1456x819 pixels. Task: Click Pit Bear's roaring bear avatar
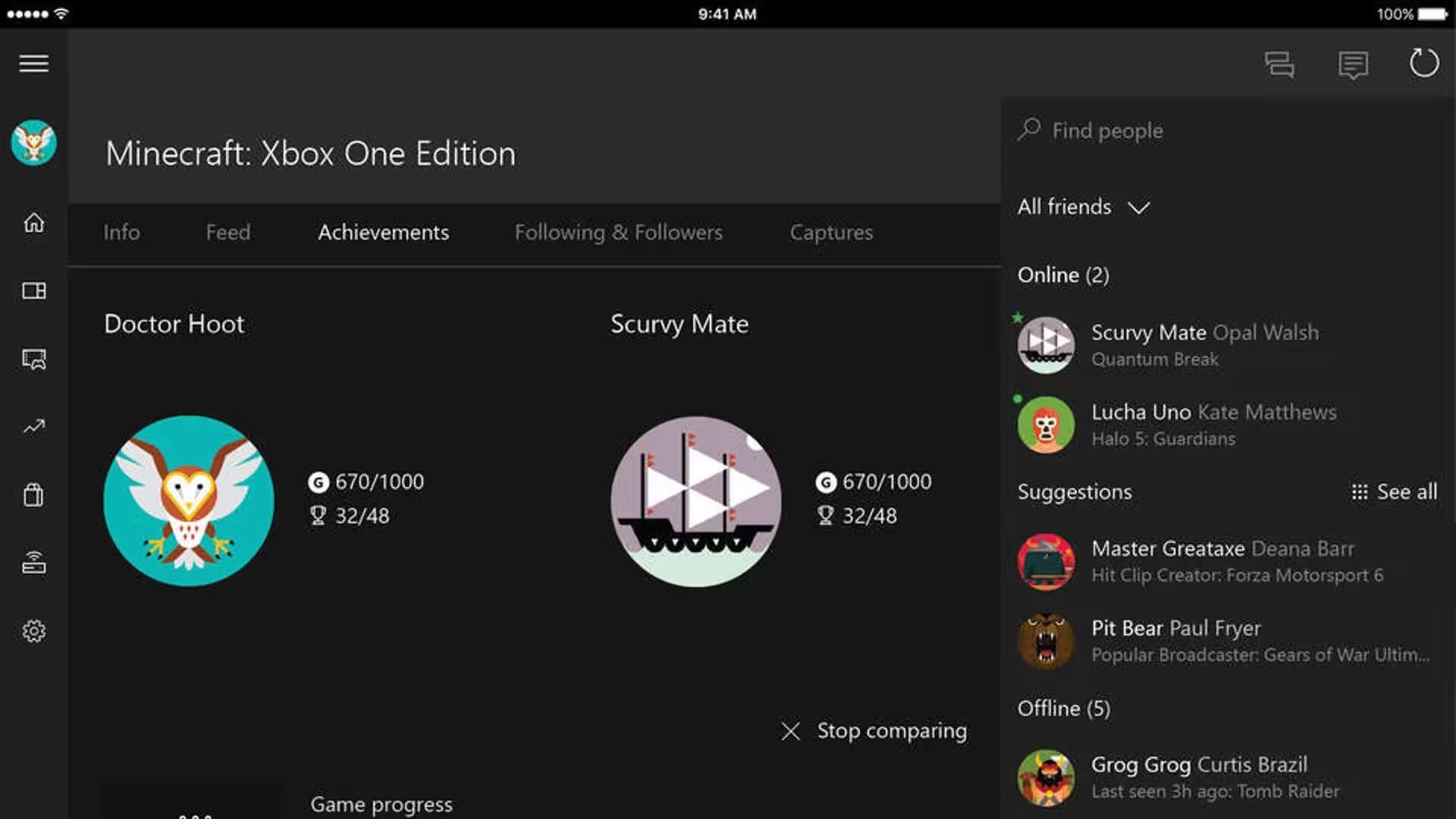coord(1046,641)
